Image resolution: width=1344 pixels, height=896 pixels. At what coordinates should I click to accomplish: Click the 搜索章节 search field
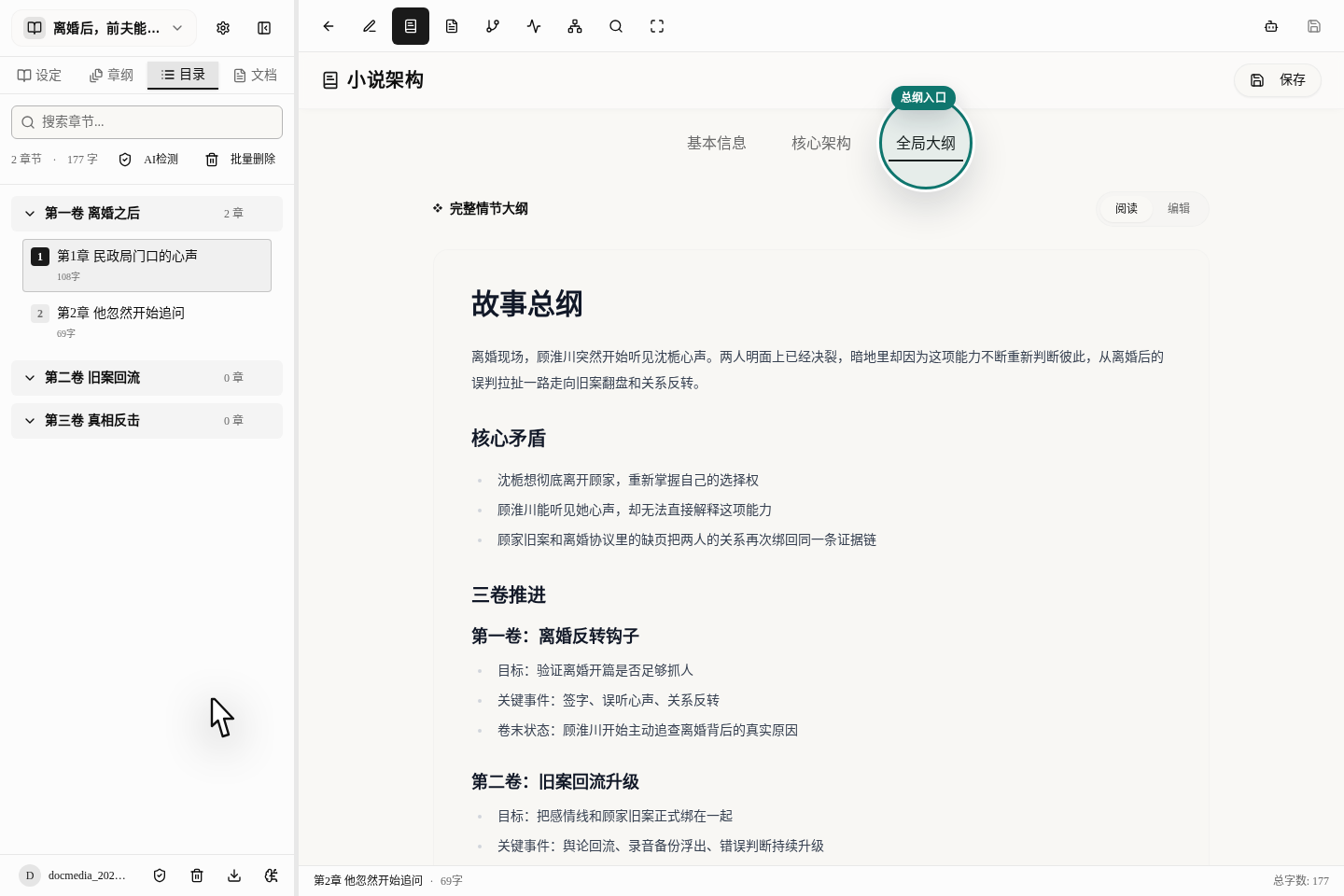coord(147,122)
